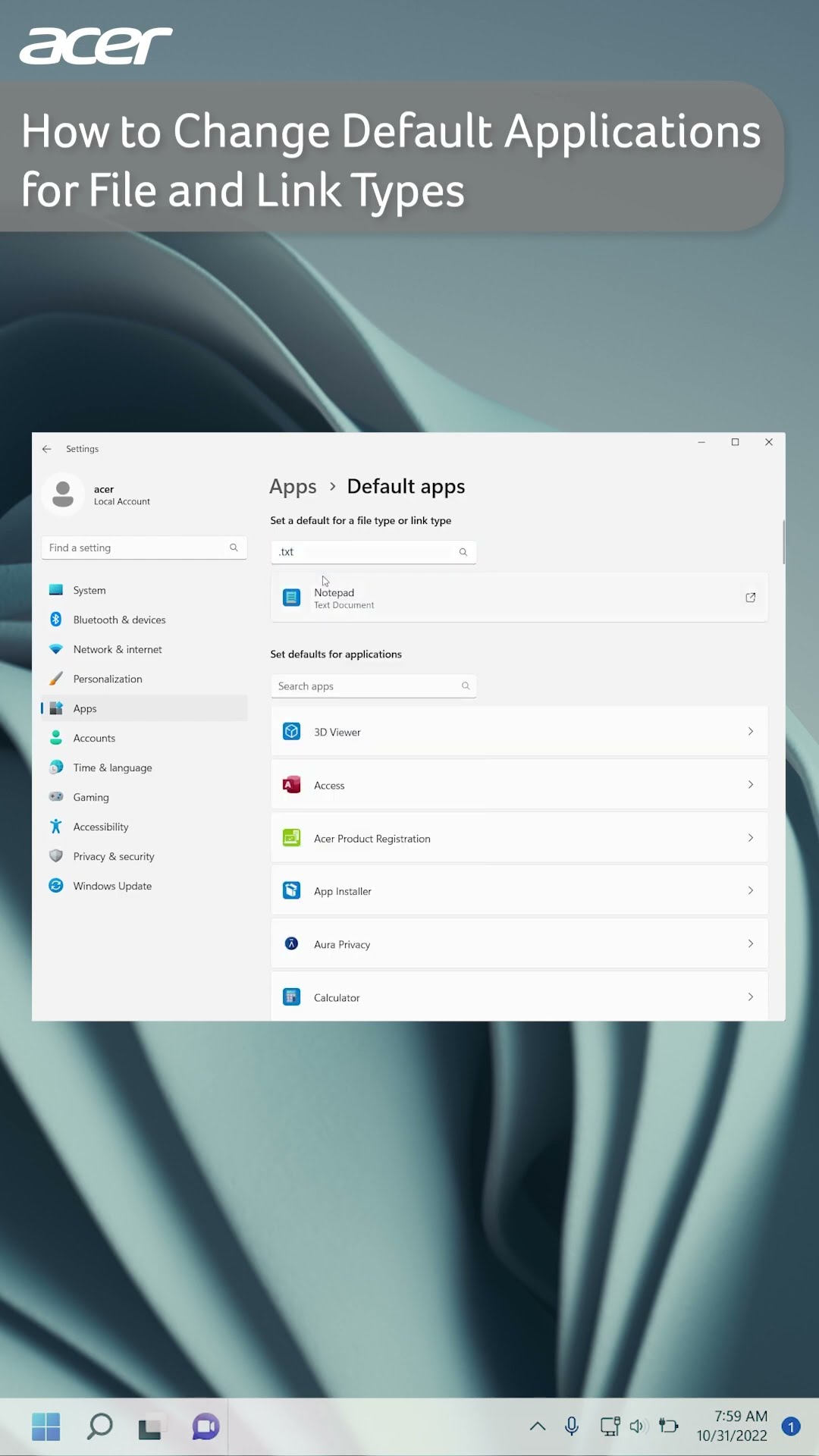Click the Search apps magnifier icon
This screenshot has height=1456, width=819.
[x=466, y=686]
